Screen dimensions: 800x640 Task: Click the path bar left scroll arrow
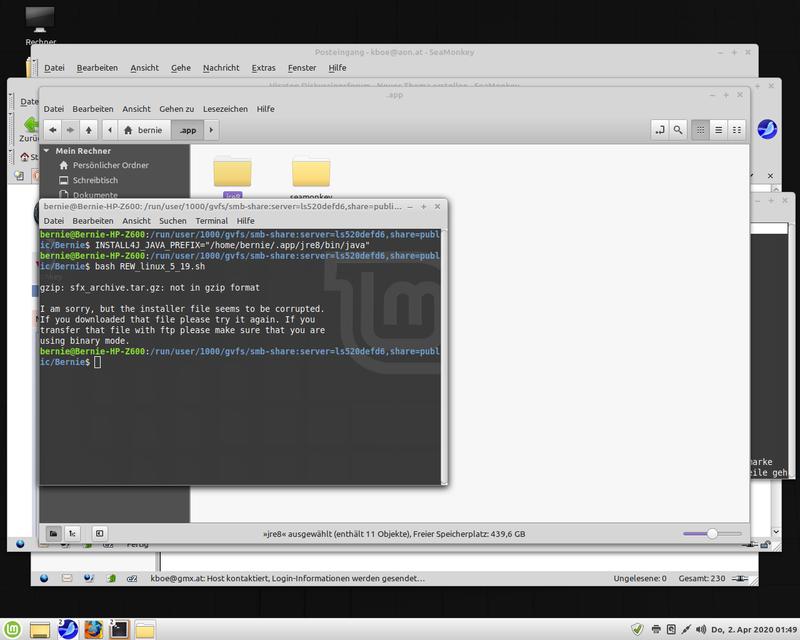click(x=108, y=130)
